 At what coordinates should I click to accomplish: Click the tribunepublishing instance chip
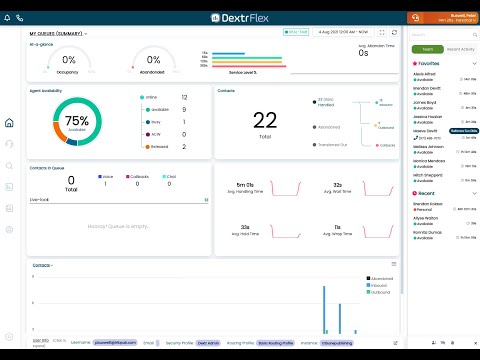[x=337, y=343]
